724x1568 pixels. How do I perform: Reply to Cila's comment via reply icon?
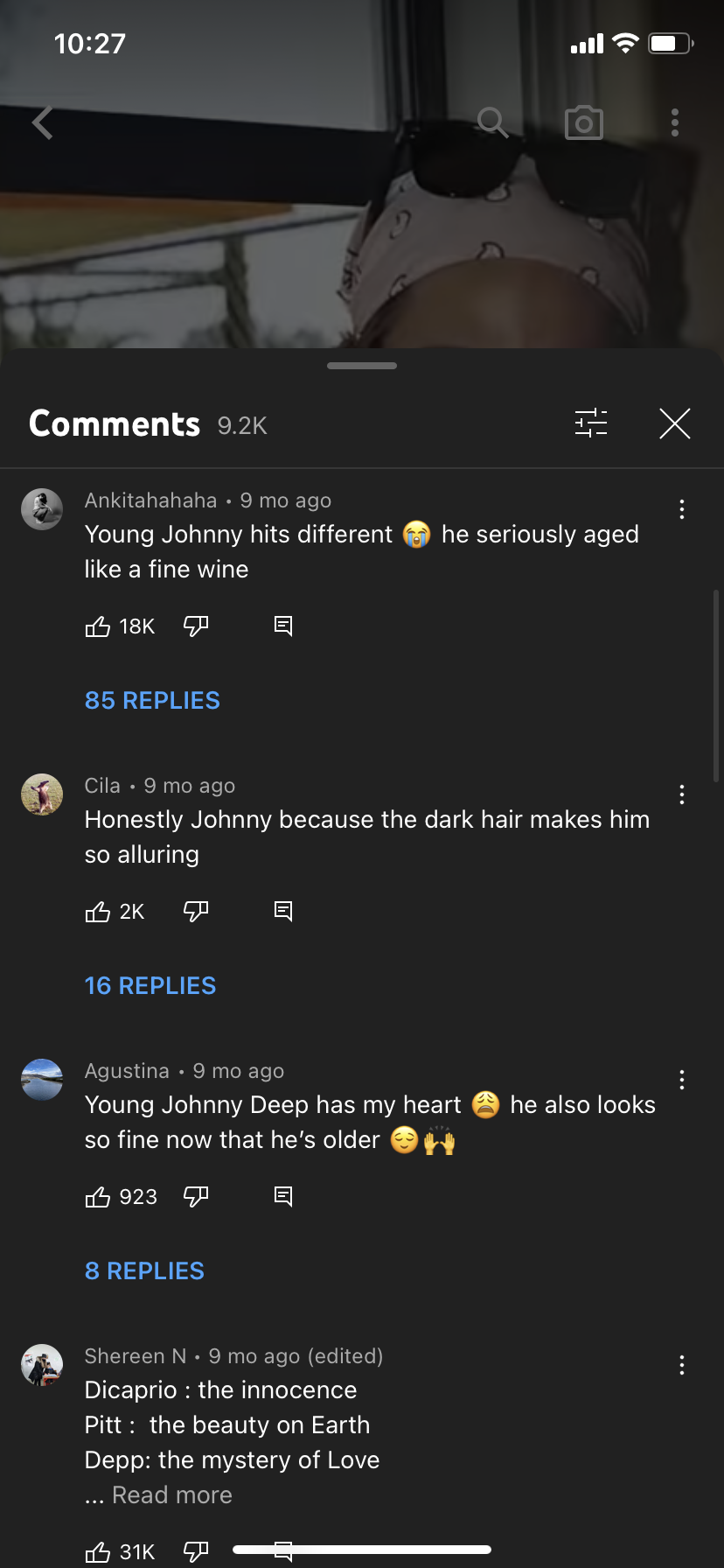tap(283, 912)
